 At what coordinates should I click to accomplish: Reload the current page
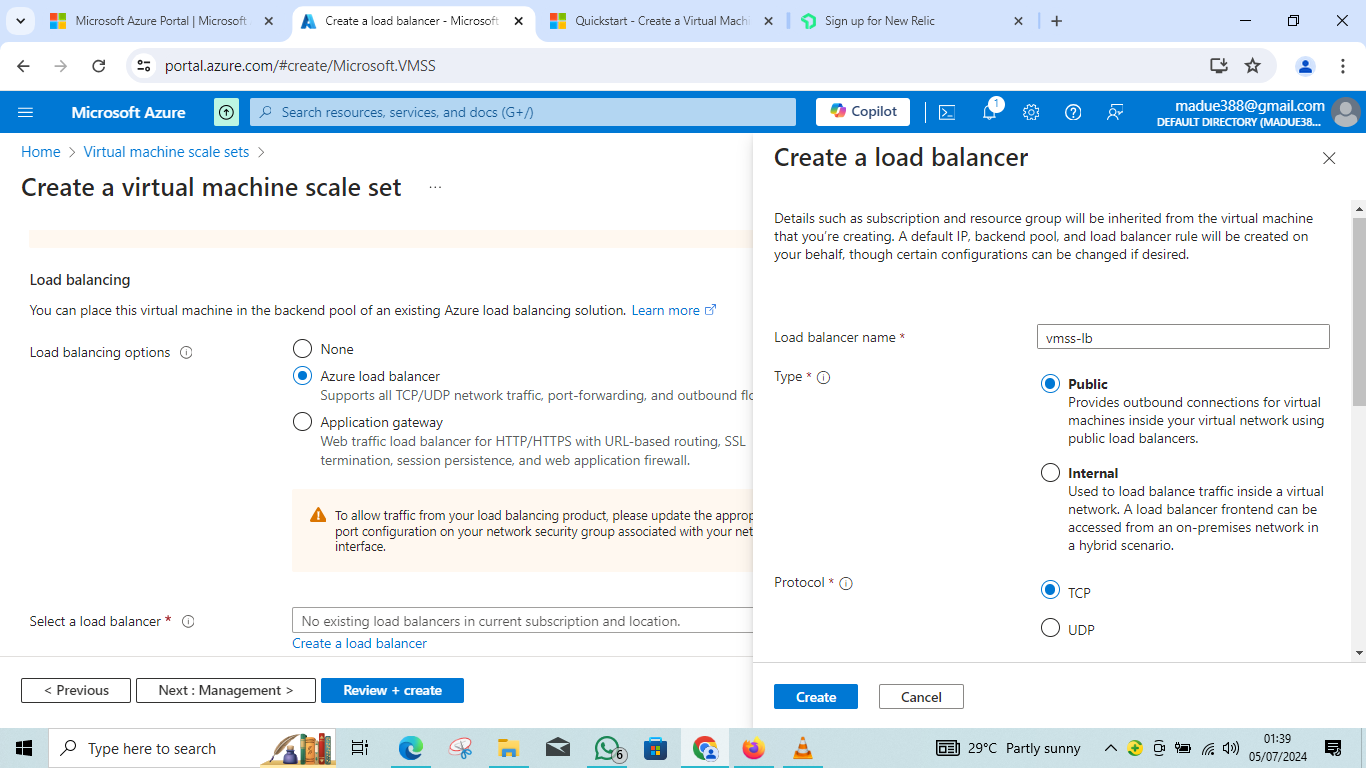pyautogui.click(x=98, y=66)
